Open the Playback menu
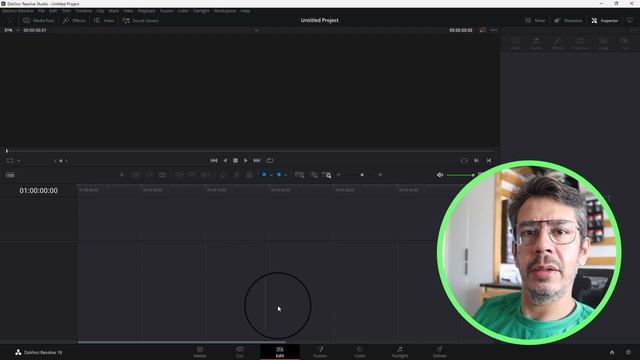The height and width of the screenshot is (360, 640). (x=146, y=11)
